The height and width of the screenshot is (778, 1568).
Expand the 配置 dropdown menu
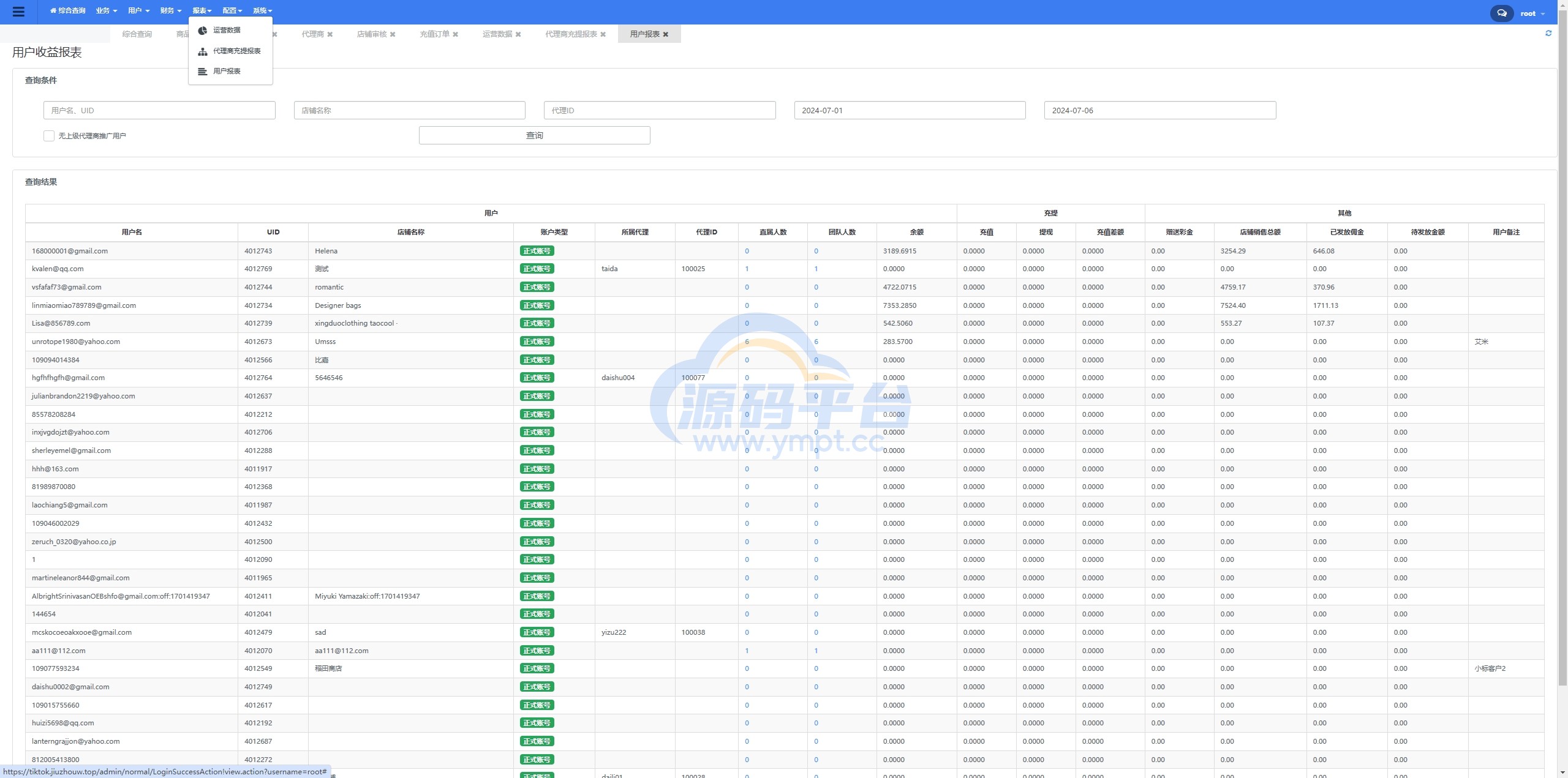tap(232, 11)
